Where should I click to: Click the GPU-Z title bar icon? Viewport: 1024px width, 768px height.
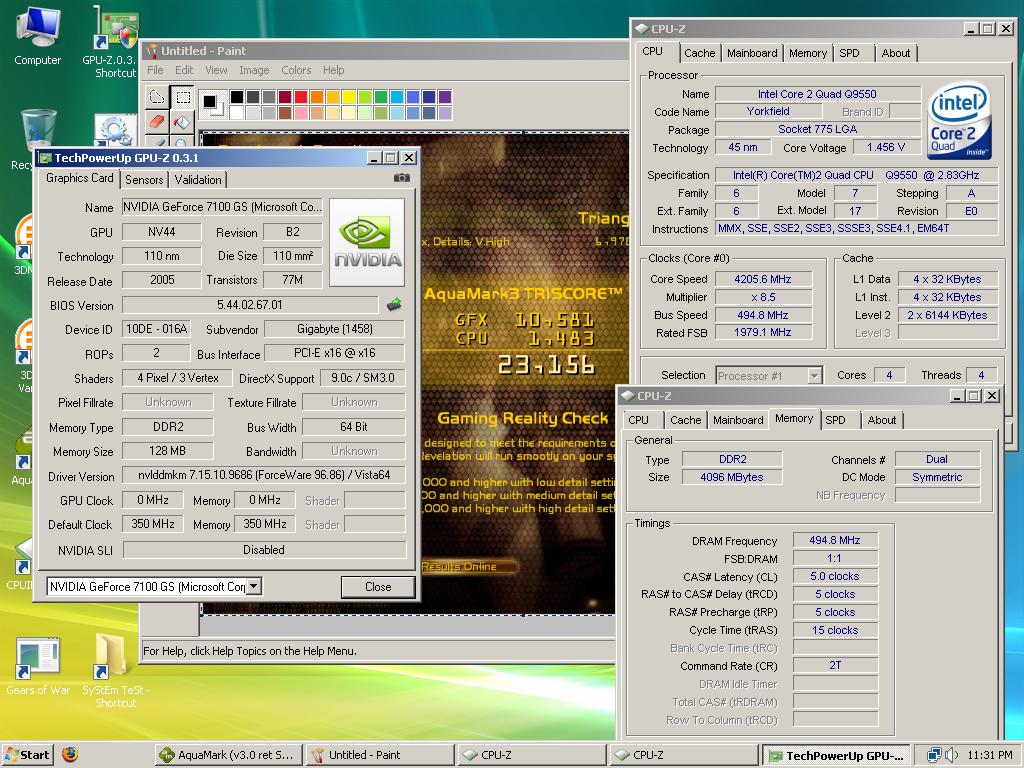coord(45,157)
